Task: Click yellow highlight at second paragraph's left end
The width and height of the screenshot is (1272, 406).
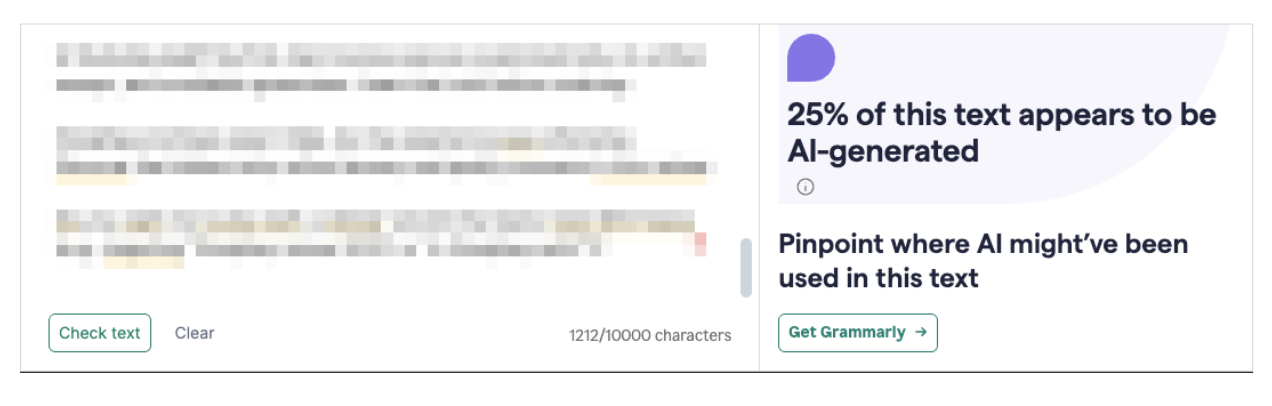Action: tap(92, 179)
